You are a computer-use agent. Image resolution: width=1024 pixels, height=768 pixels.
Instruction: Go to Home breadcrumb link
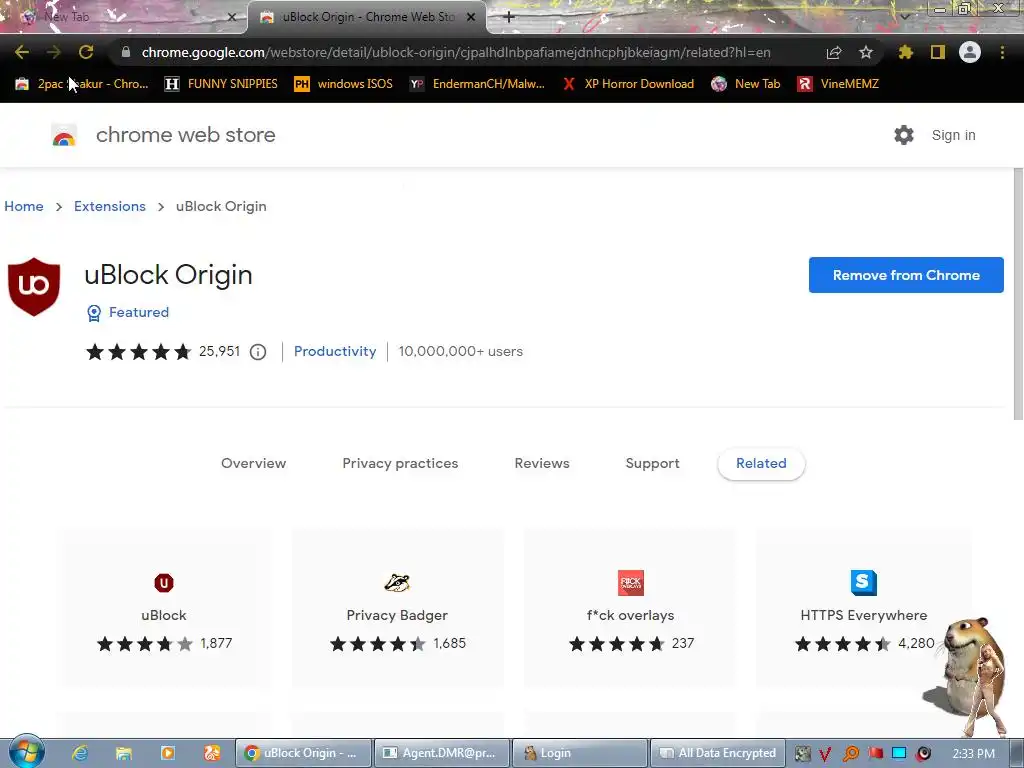click(24, 206)
